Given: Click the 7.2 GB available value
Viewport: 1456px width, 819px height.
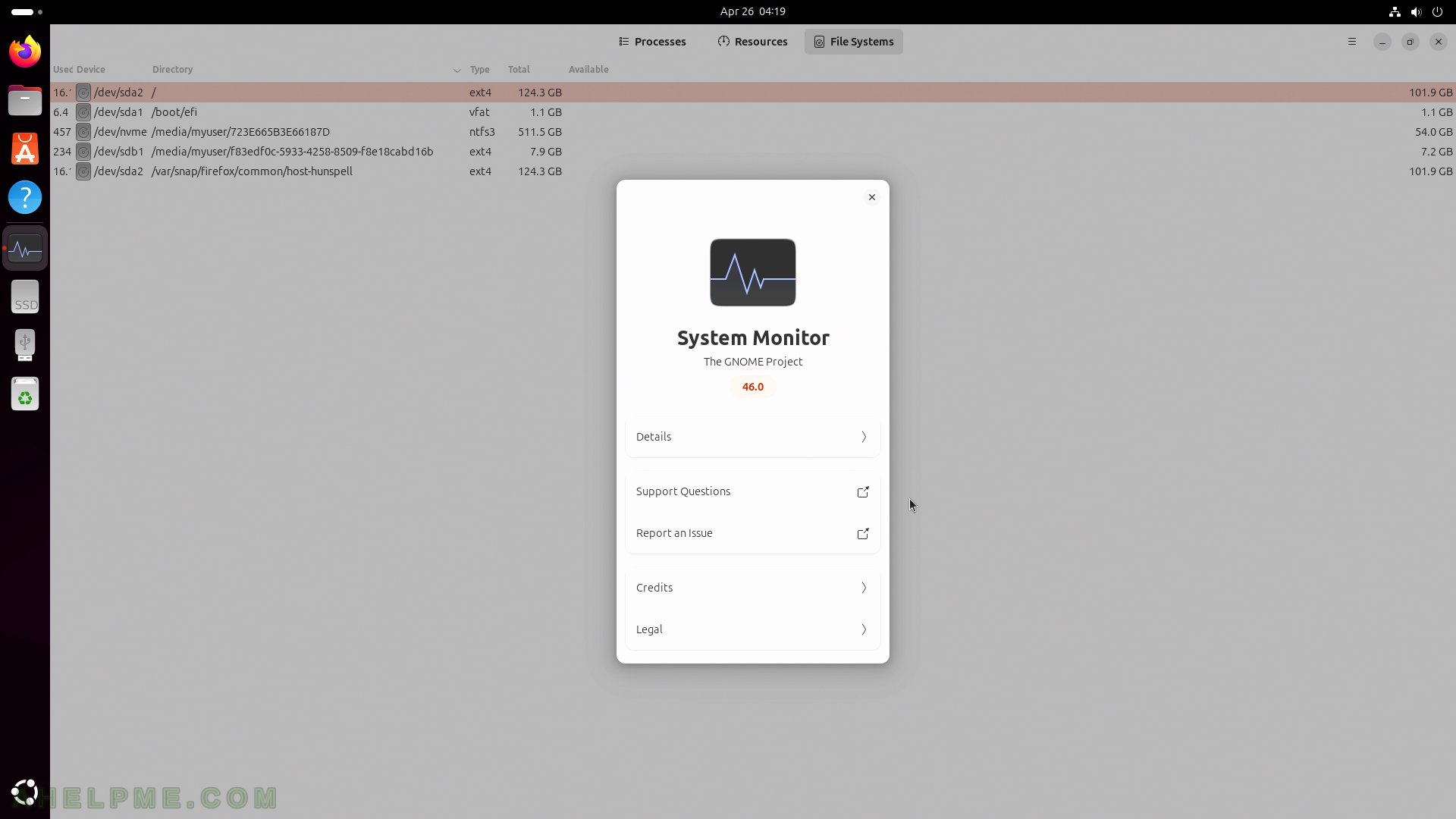Looking at the screenshot, I should [x=1436, y=152].
